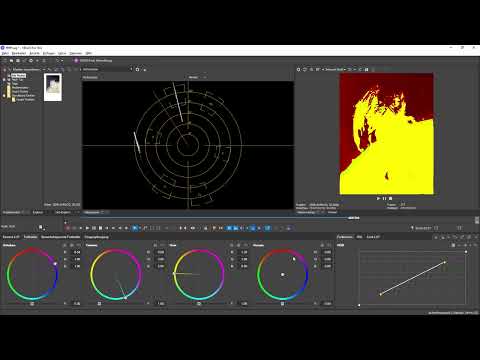Open the video scopes settings icon
The height and width of the screenshot is (360, 480).
[137, 69]
